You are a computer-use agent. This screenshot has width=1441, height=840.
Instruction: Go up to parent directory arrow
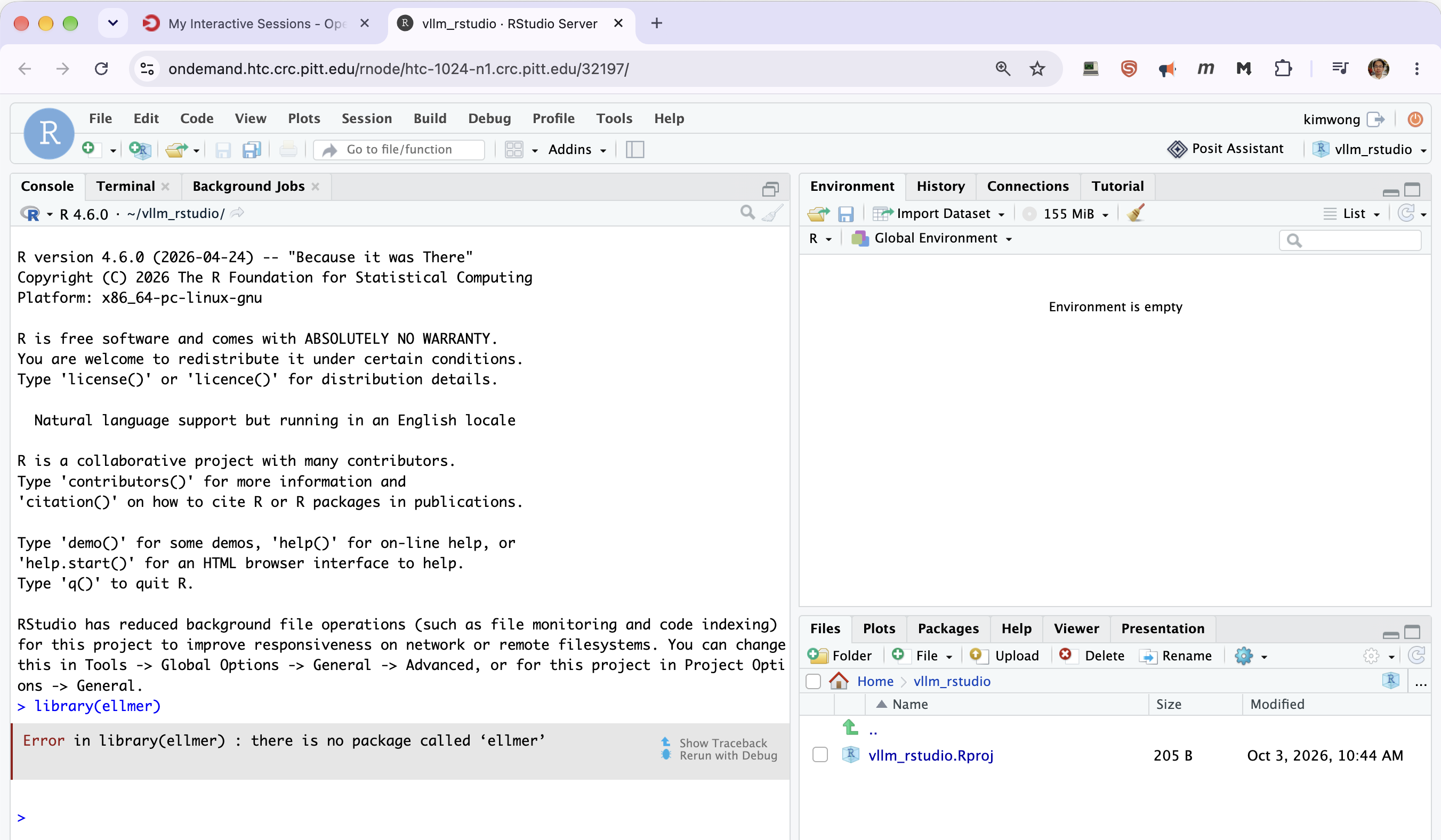[x=850, y=728]
